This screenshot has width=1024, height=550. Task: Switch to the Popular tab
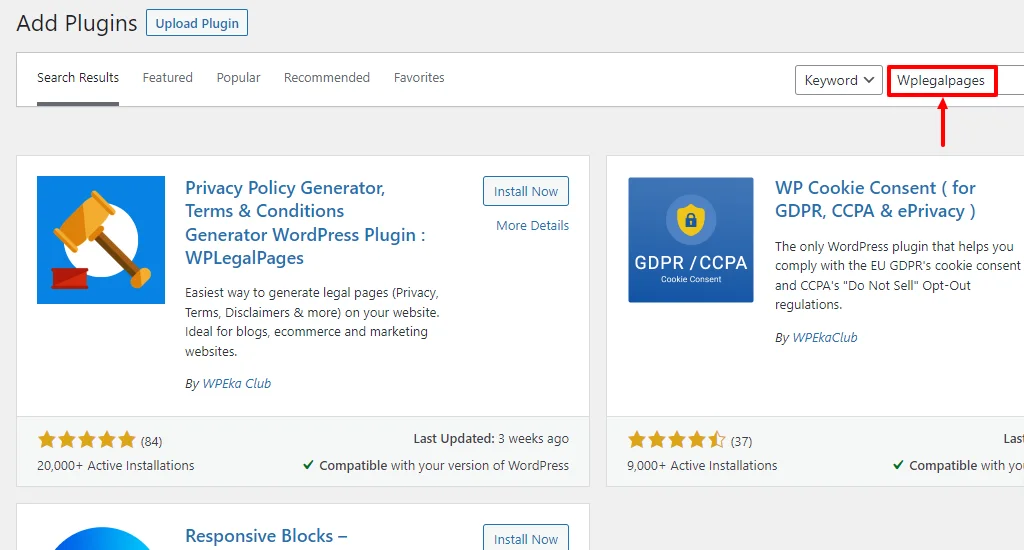[238, 78]
